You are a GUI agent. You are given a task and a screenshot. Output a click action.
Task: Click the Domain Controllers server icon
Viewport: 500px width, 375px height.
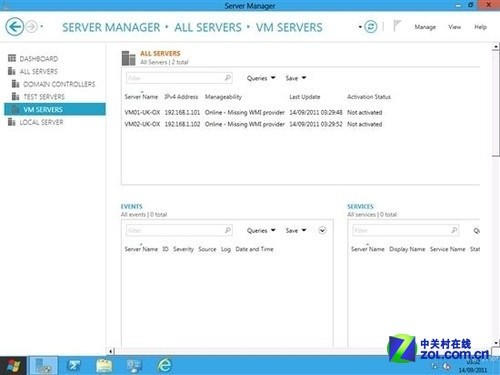[16, 84]
